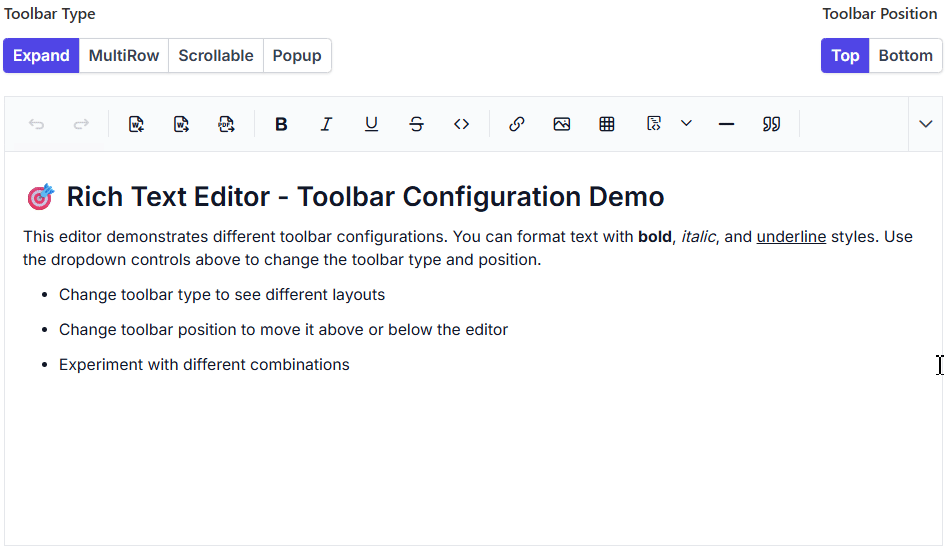Click 'Change toolbar type to see different layouts'
Screen dimensions: 952x552
(x=222, y=295)
